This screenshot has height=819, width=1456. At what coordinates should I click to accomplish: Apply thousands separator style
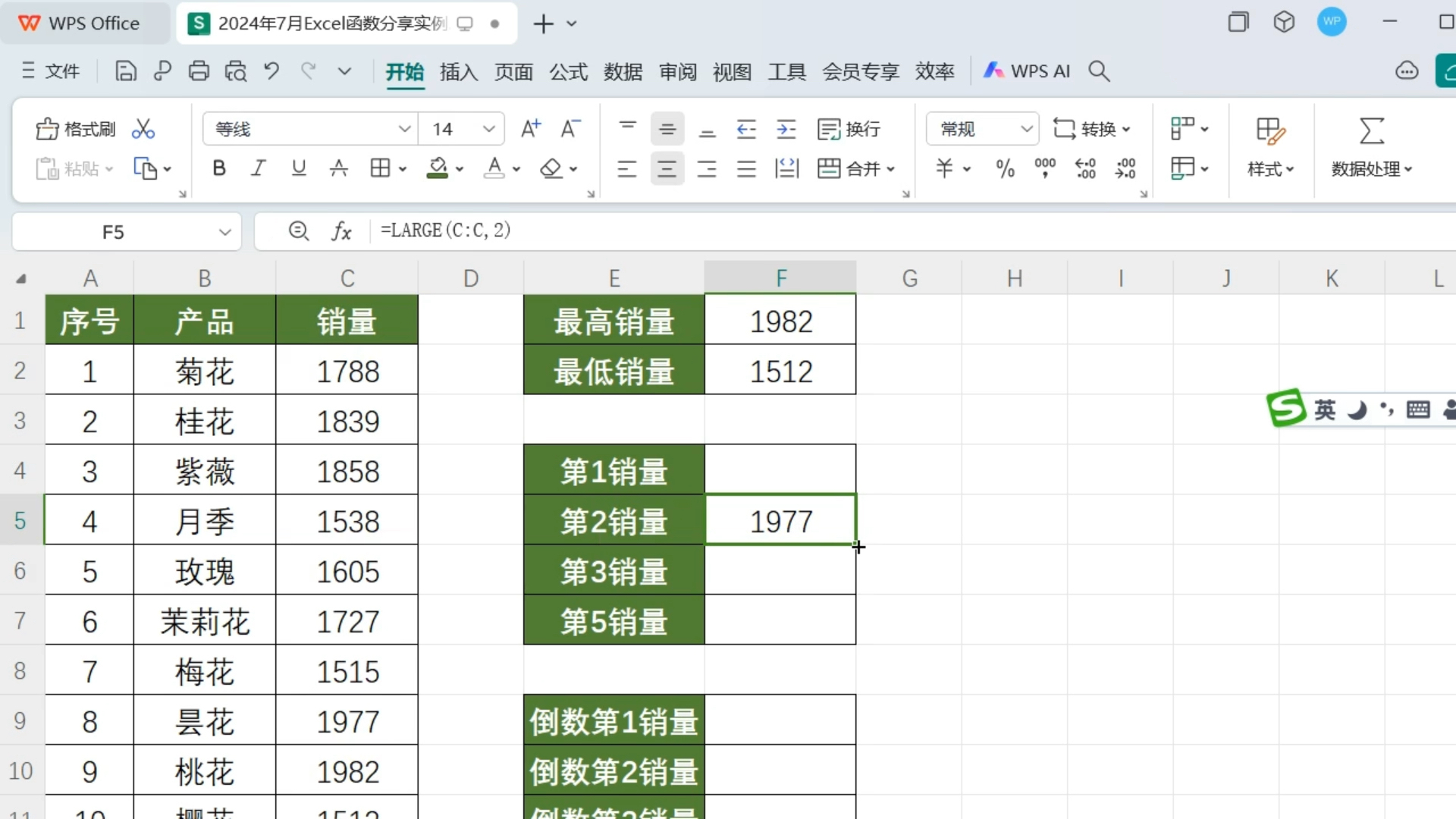[x=1045, y=168]
